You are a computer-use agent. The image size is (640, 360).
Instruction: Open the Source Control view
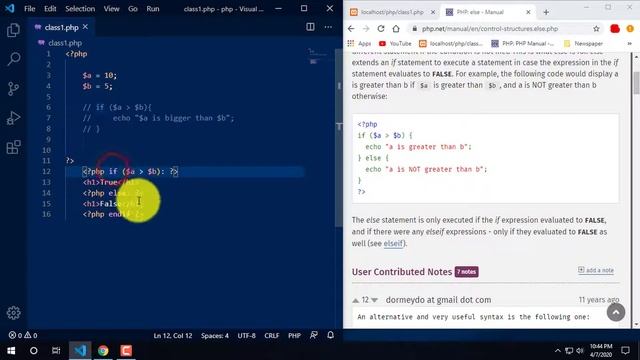(13, 89)
